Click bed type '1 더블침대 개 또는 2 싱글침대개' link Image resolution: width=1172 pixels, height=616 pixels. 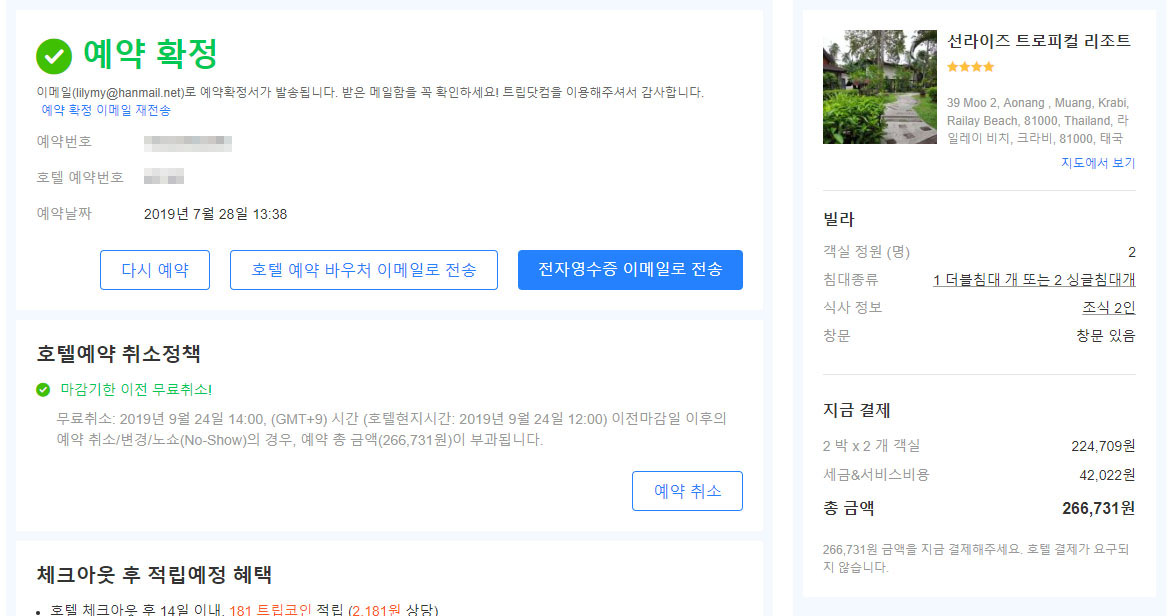coord(1034,280)
